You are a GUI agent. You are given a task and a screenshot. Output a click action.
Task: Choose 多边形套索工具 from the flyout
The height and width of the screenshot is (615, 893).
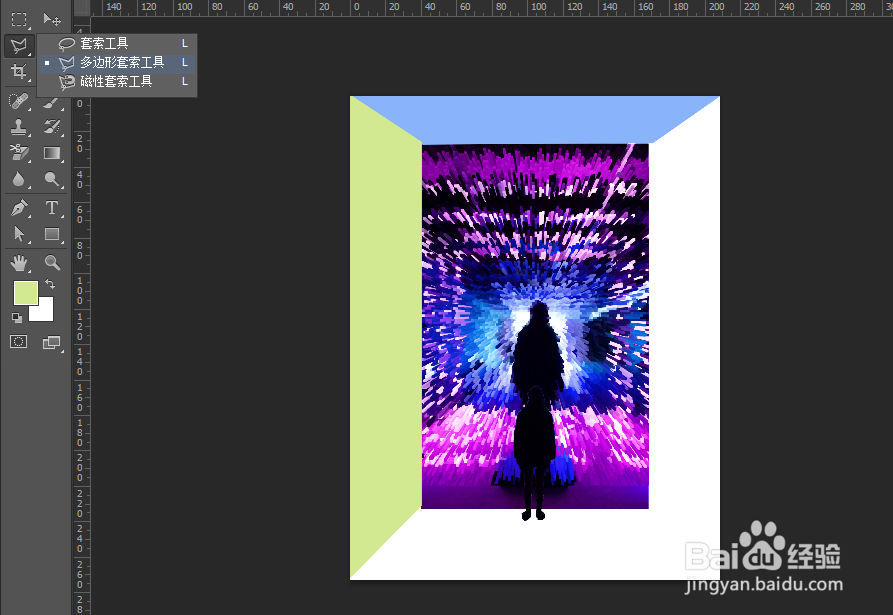click(117, 63)
